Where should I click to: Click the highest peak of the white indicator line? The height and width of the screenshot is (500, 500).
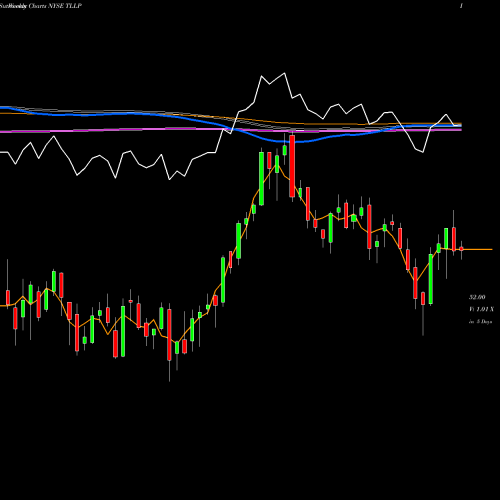pyautogui.click(x=284, y=73)
